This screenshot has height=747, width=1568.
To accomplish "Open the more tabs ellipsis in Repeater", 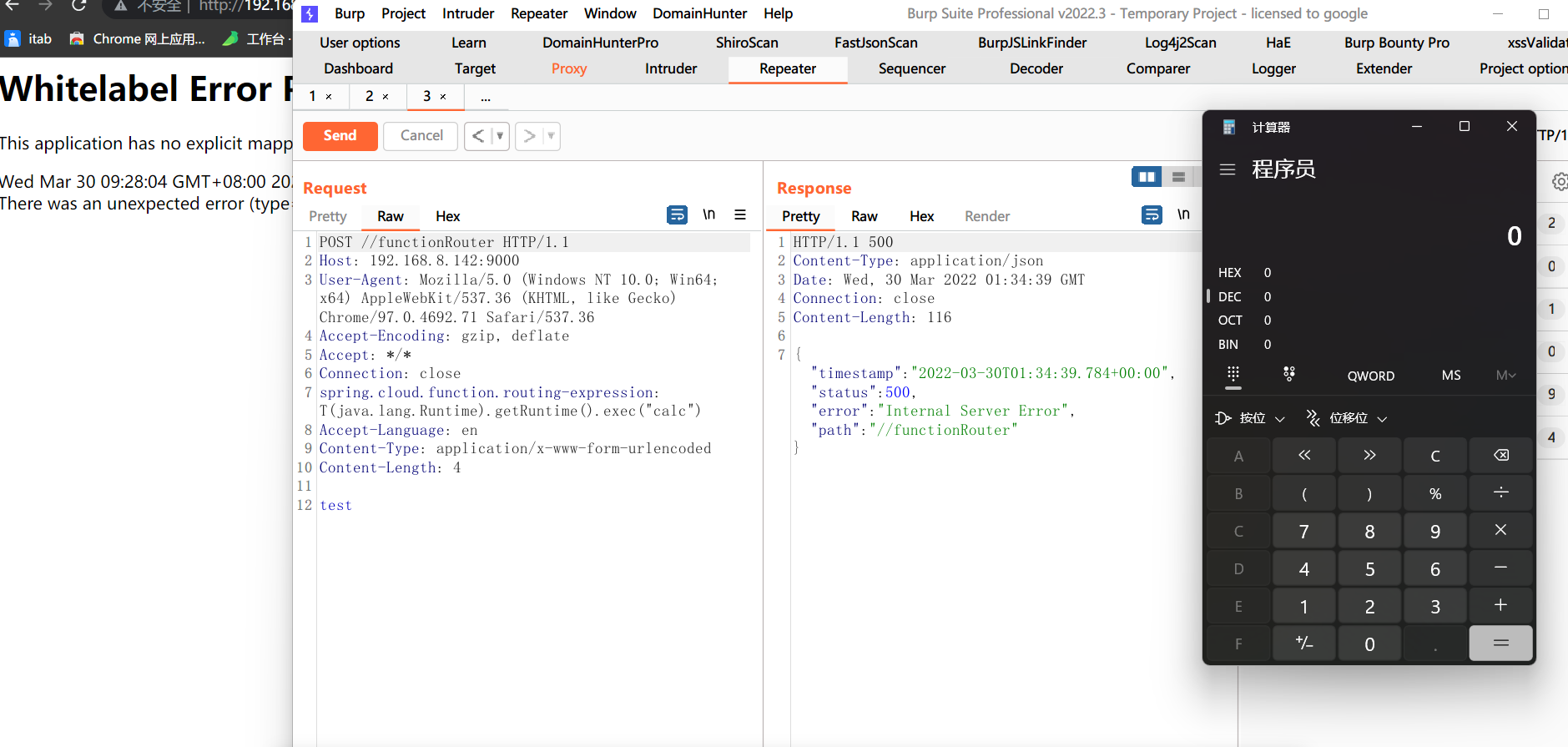I will pyautogui.click(x=486, y=97).
